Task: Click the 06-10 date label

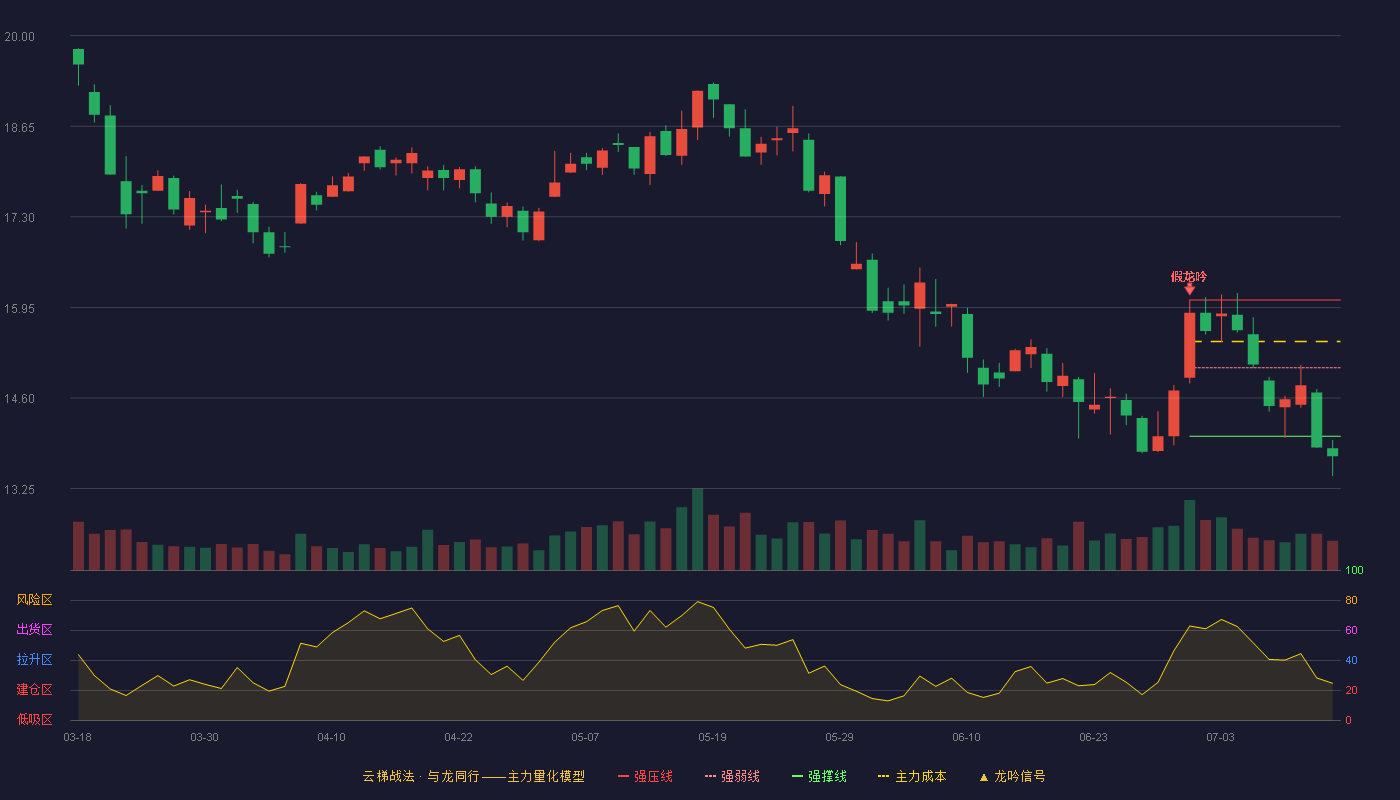Action: [966, 737]
